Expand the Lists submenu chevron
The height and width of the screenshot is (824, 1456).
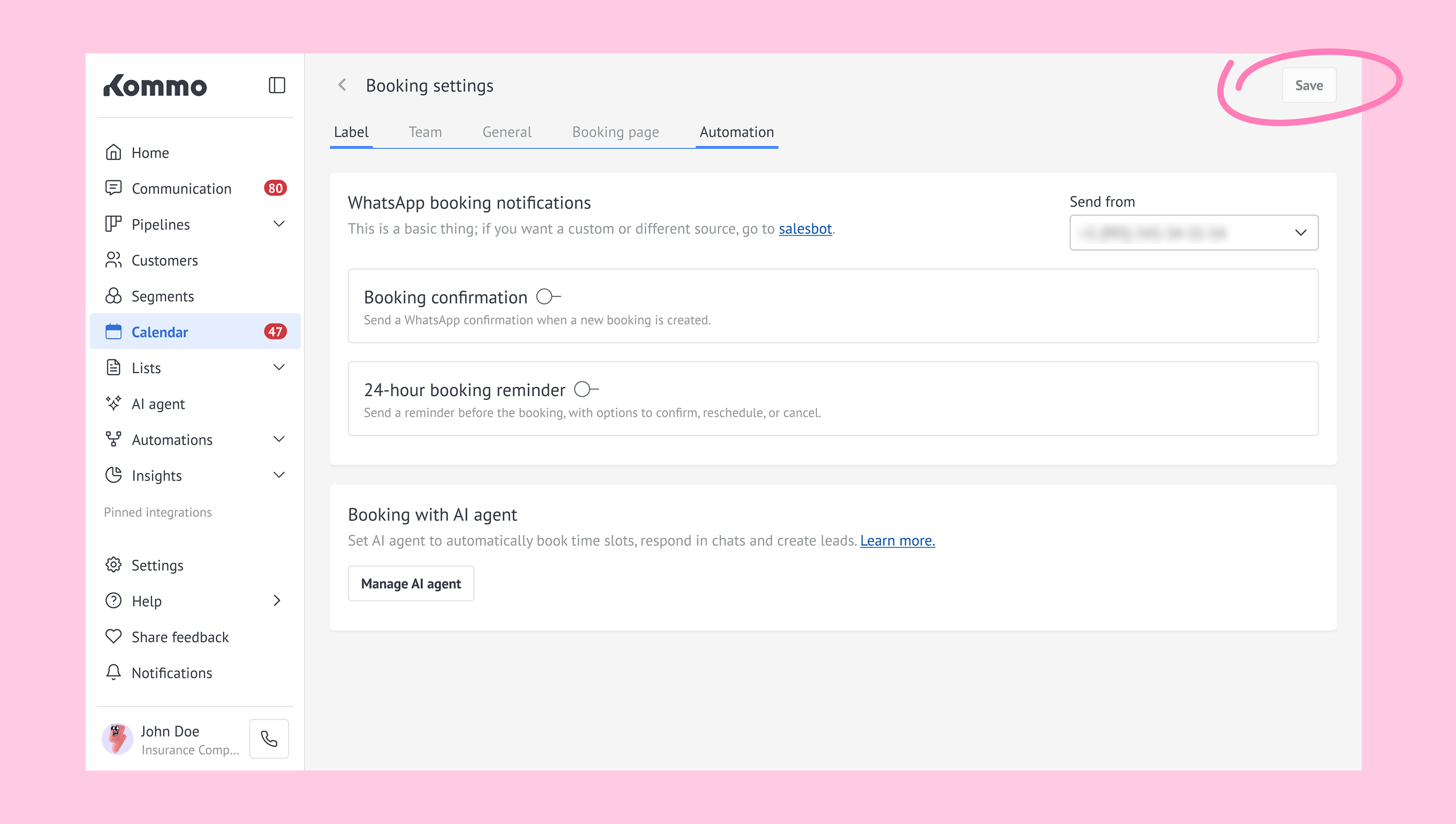(x=279, y=367)
